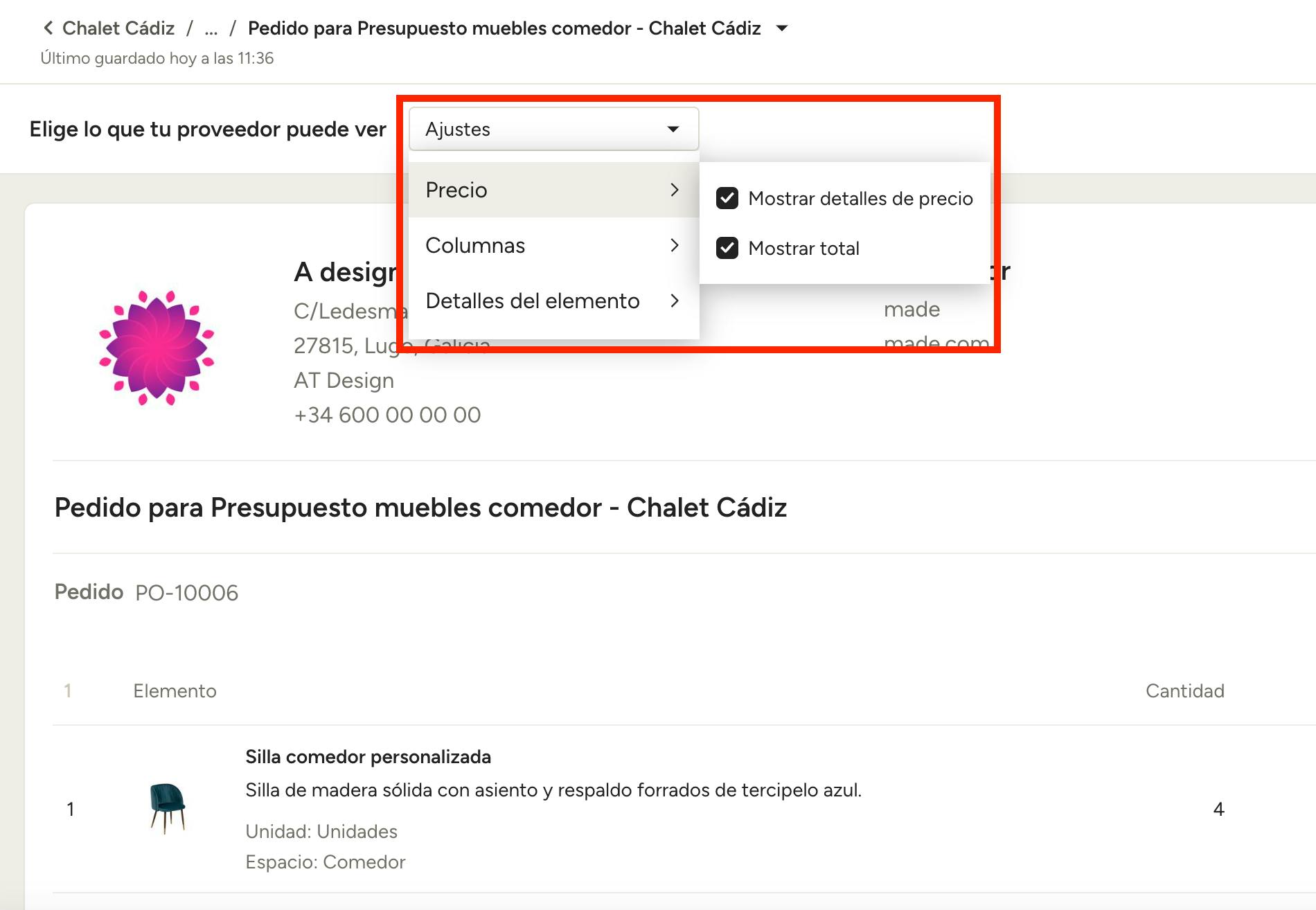
Task: Click the back arrow beside Chalet Cádiz
Action: (x=48, y=28)
